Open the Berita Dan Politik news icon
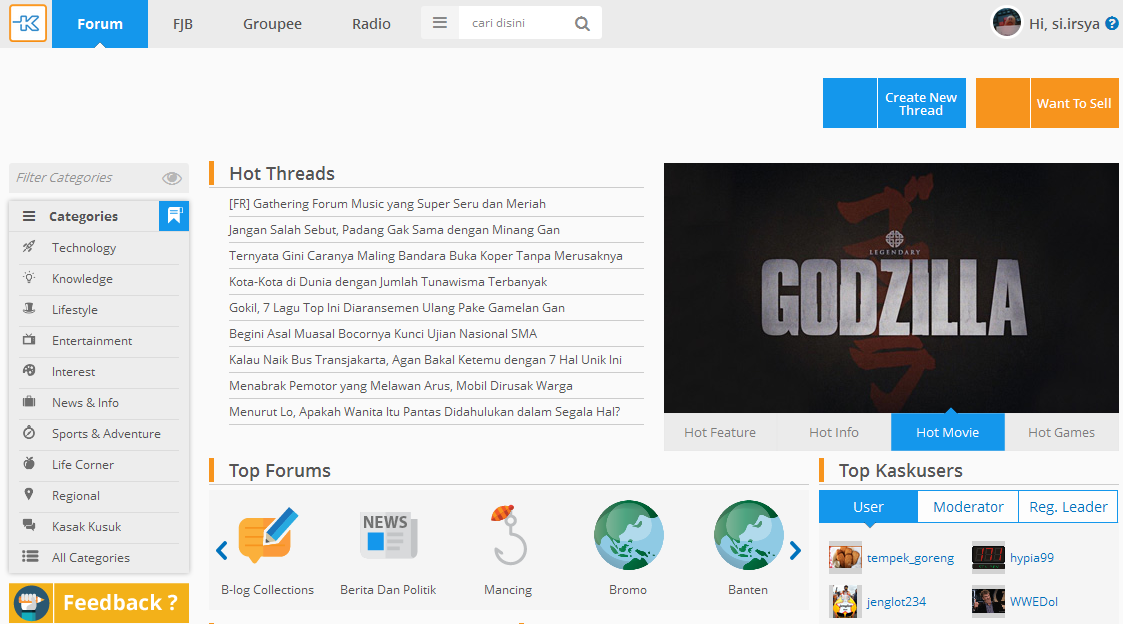 coord(387,535)
